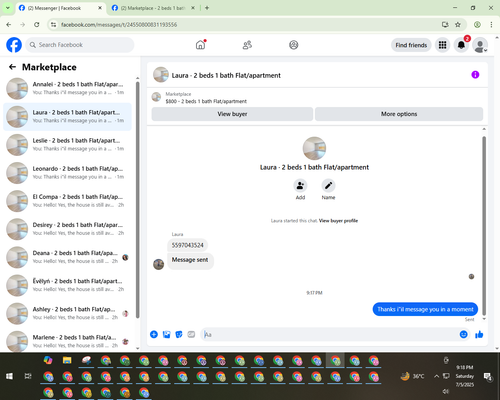
Task: Click the message text input field
Action: click(330, 334)
